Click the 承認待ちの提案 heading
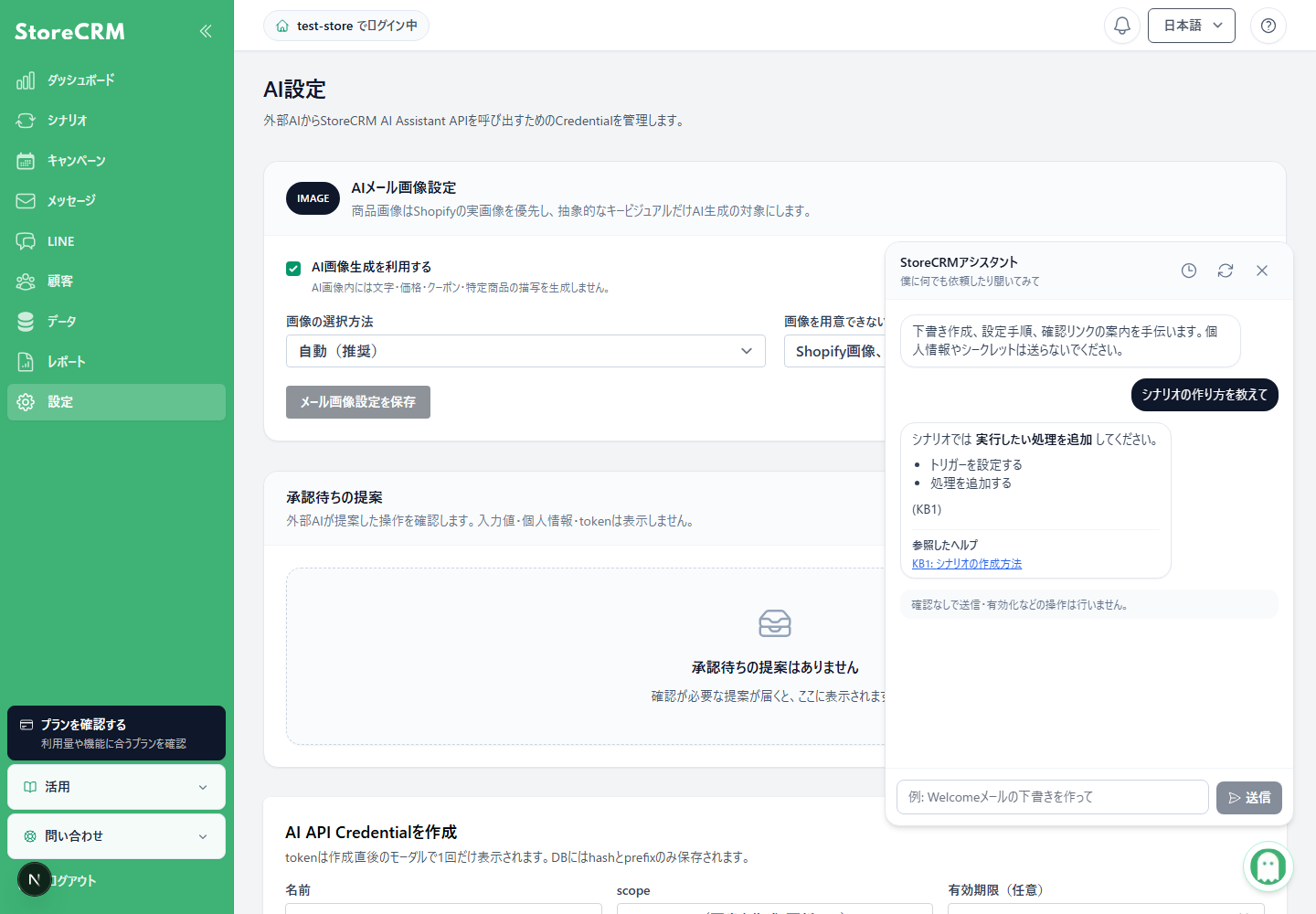 [x=334, y=497]
